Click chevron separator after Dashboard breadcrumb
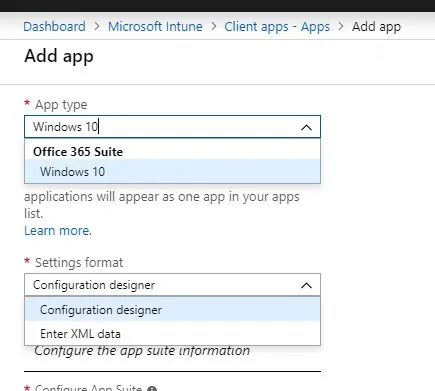This screenshot has width=435, height=391. tap(97, 27)
